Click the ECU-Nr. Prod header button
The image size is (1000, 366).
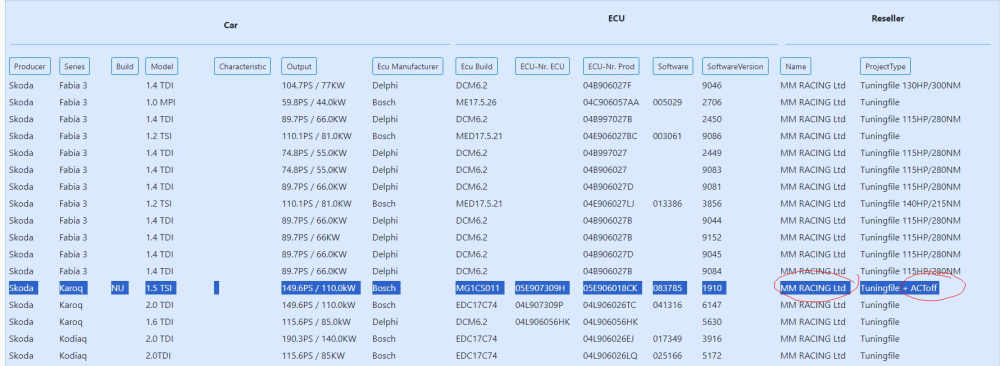pos(611,66)
